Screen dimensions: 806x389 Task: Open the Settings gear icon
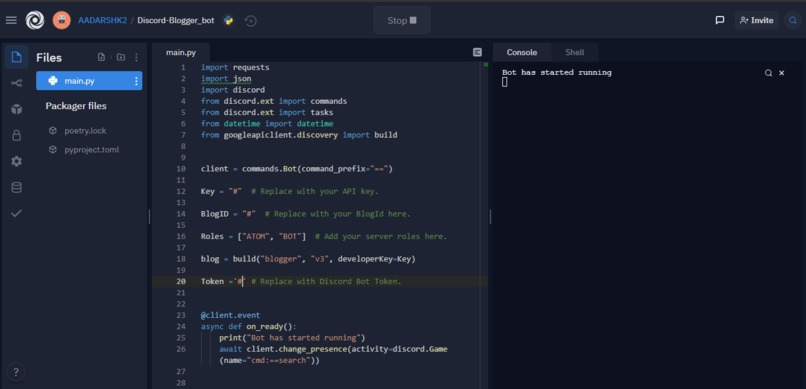click(16, 161)
